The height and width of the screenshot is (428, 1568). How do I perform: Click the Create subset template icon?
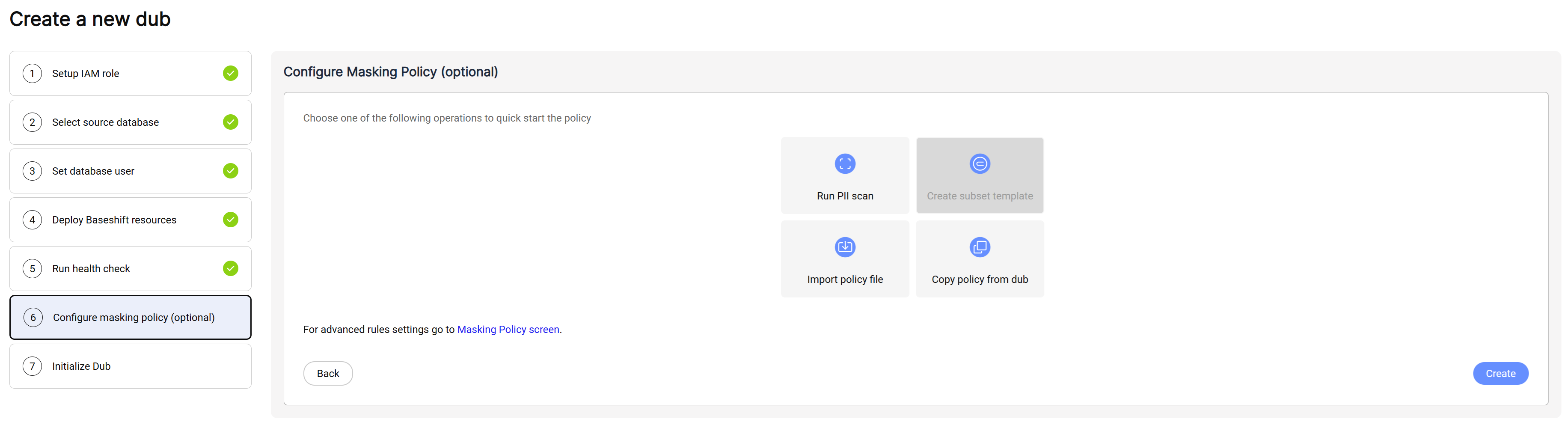click(x=980, y=164)
